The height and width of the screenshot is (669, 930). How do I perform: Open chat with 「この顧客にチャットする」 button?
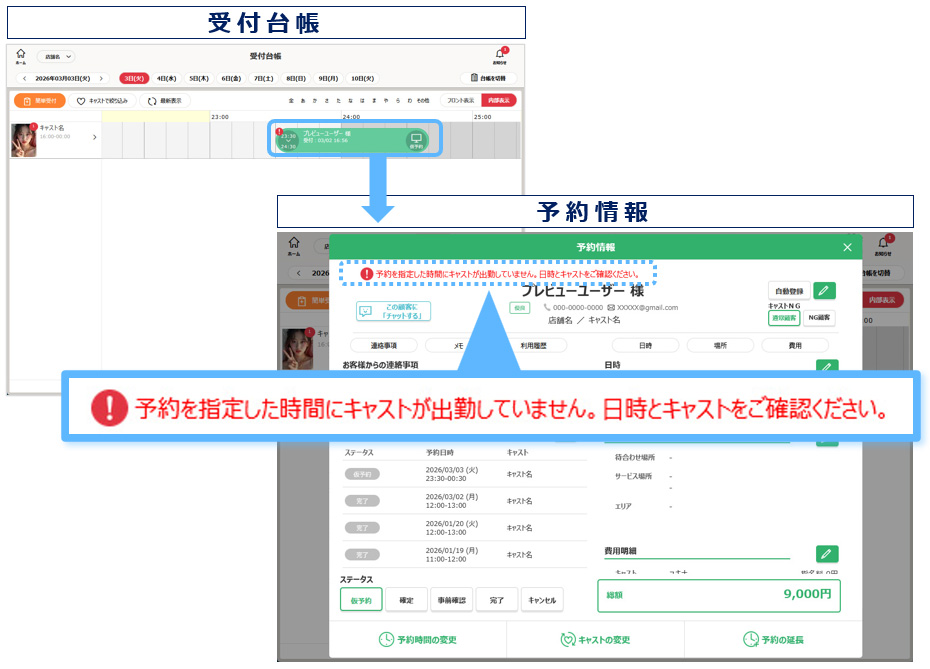coord(393,312)
